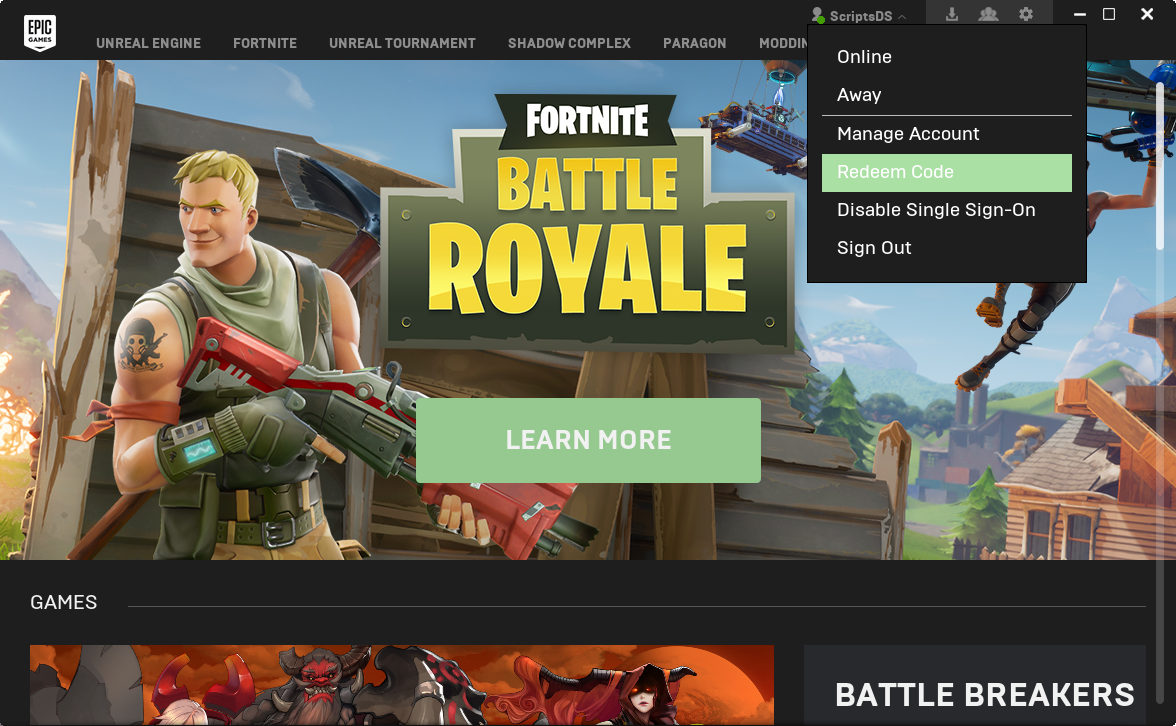The width and height of the screenshot is (1176, 726).
Task: Click the vertical scrollbar thumb
Action: [1160, 165]
